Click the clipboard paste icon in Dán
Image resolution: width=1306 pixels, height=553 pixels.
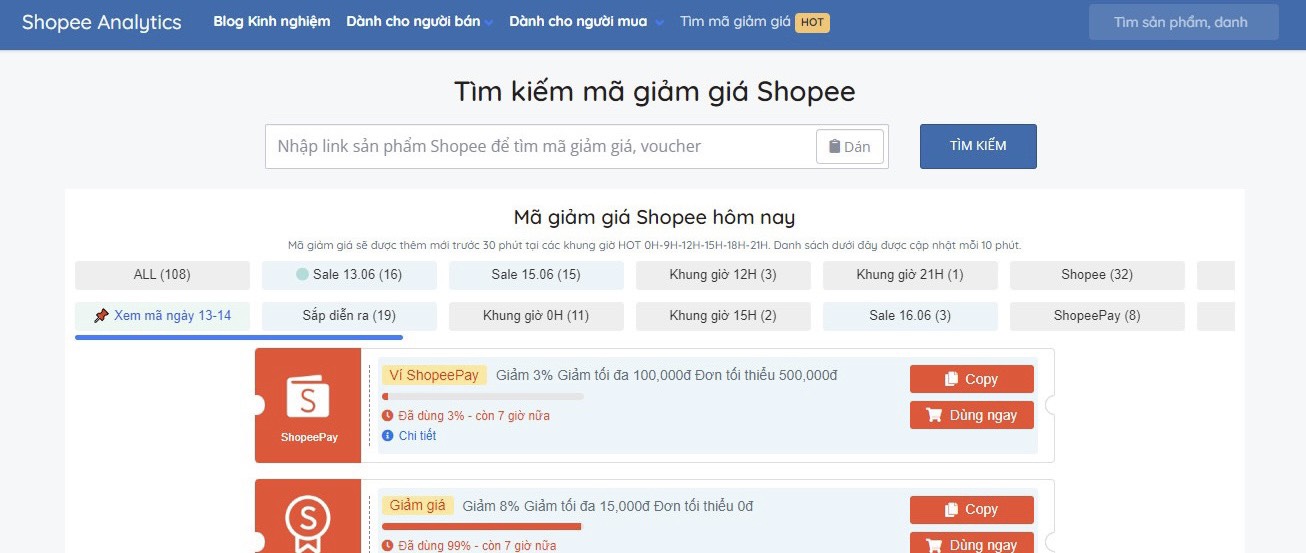(x=834, y=147)
